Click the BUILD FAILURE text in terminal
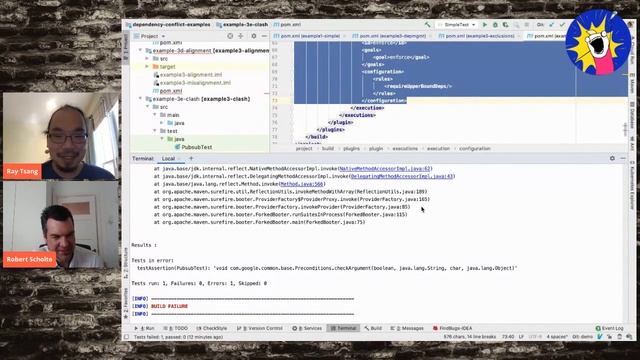Screen dimensions: 640x360 click(x=169, y=306)
